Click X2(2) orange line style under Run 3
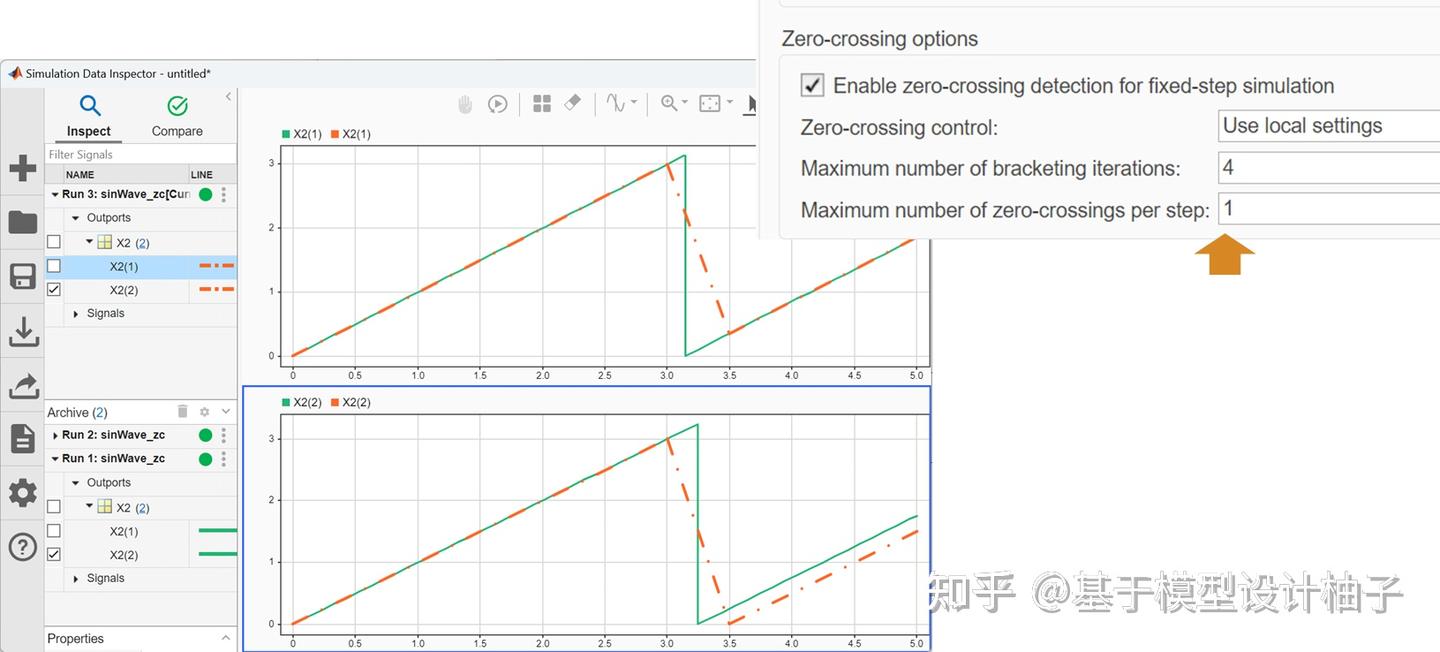 pos(216,289)
